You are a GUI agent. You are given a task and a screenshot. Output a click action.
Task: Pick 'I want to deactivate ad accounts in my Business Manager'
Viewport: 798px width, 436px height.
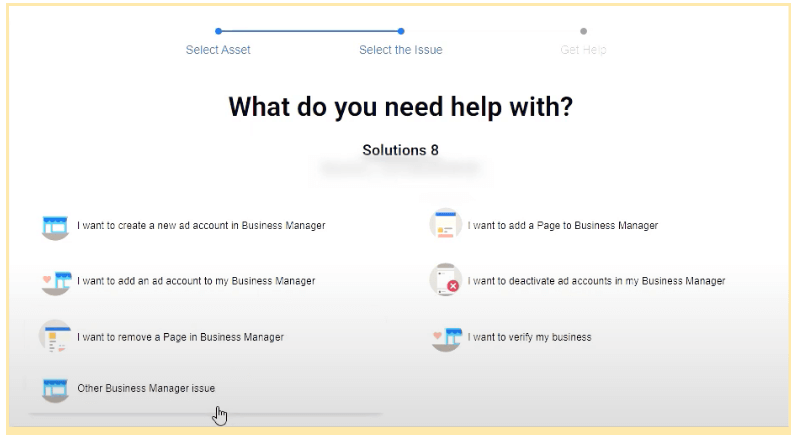[x=596, y=281]
